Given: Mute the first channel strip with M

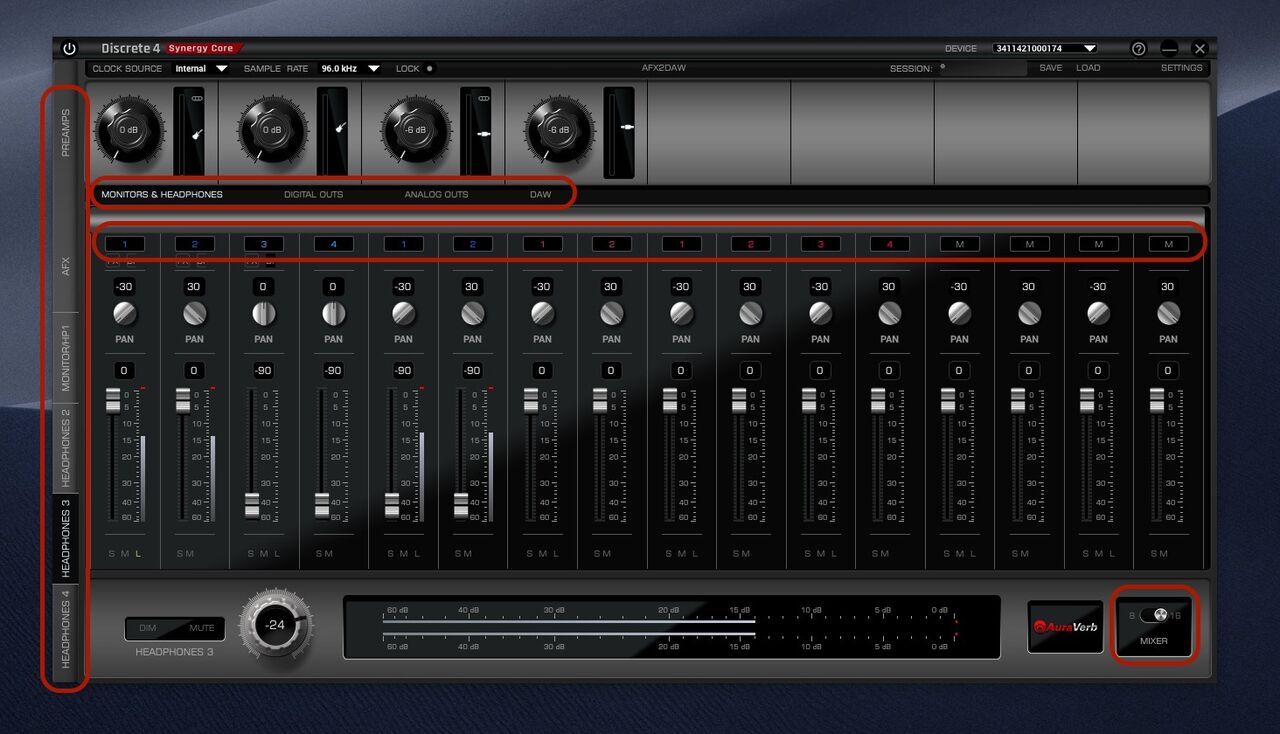Looking at the screenshot, I should click(124, 553).
